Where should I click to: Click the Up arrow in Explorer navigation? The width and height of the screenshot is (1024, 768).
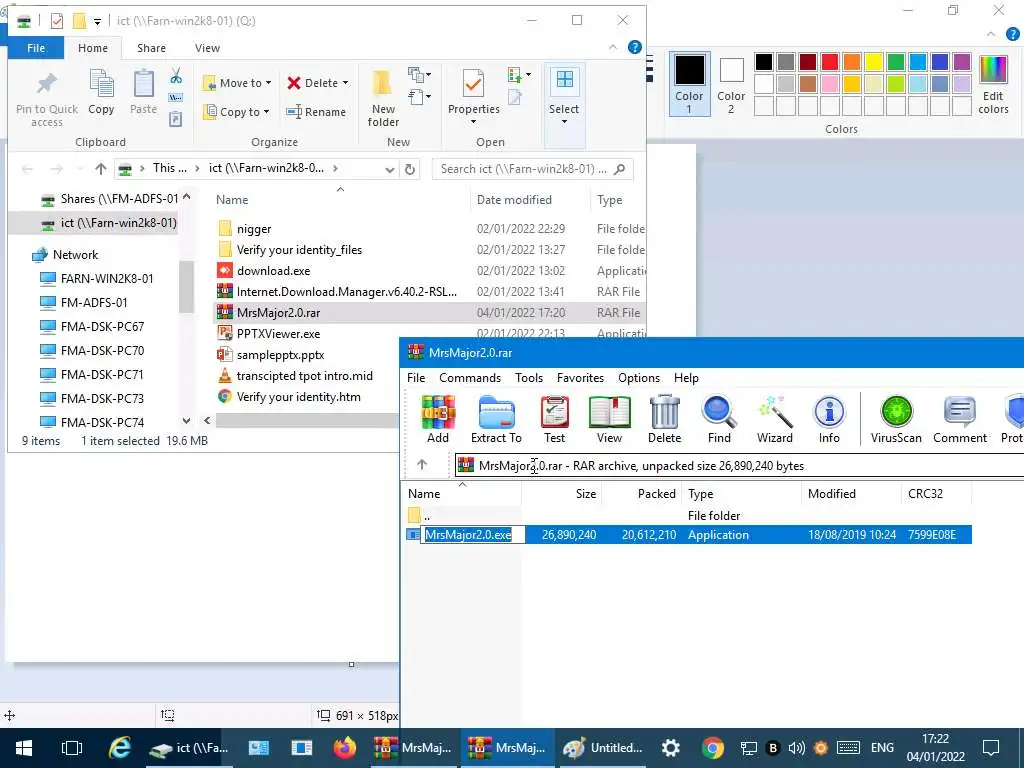101,169
